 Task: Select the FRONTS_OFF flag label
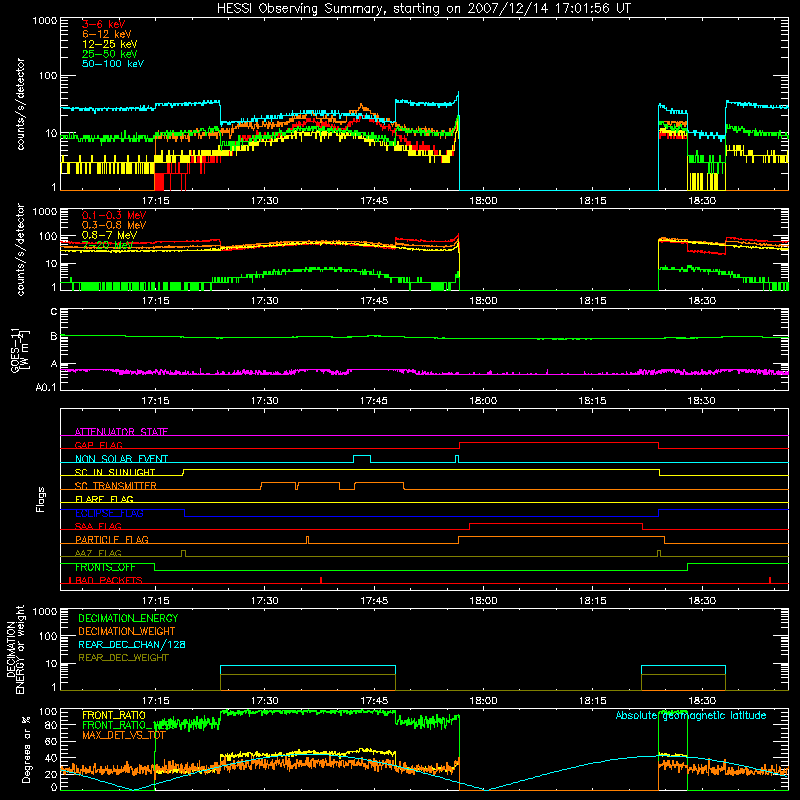[x=105, y=567]
